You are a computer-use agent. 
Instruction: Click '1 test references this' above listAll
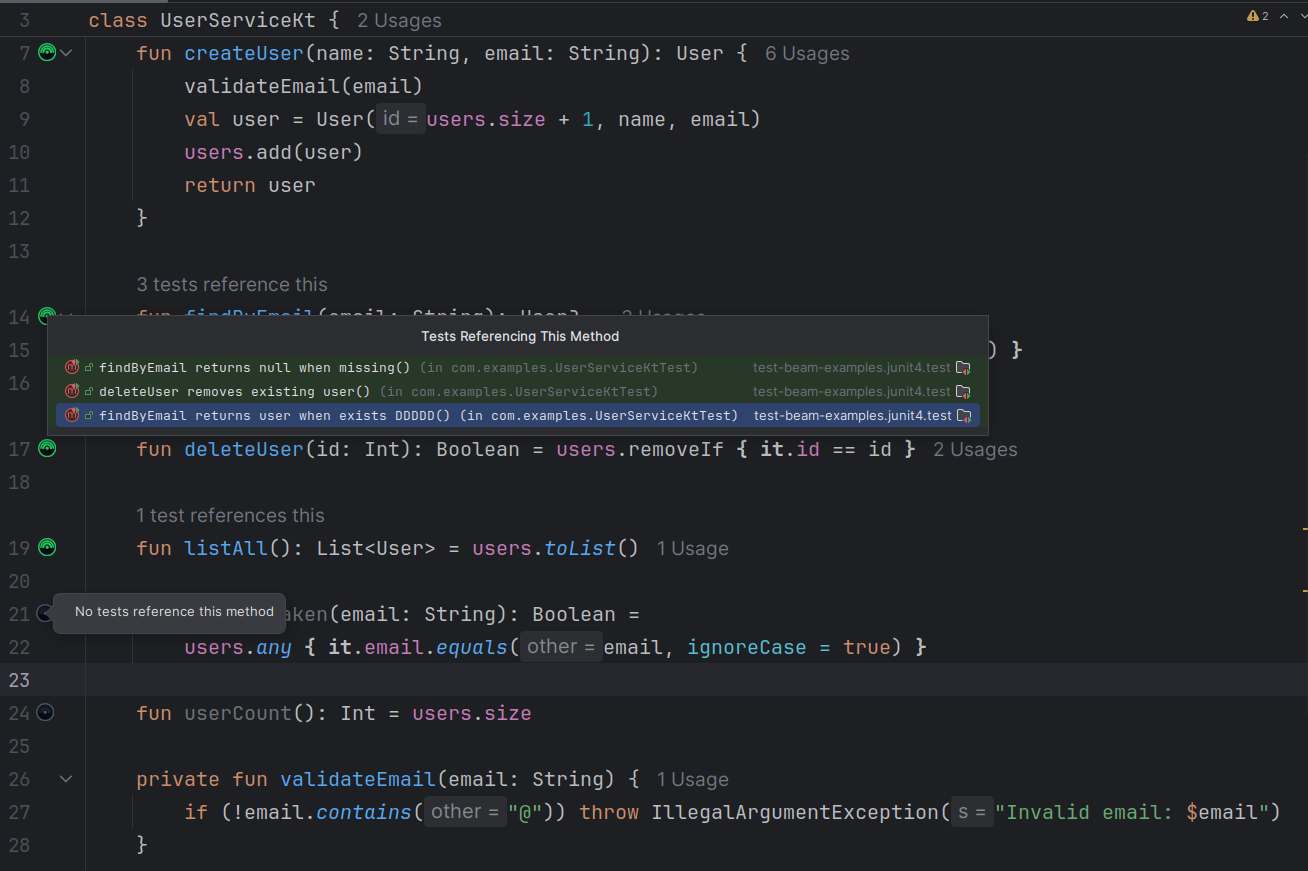click(230, 516)
